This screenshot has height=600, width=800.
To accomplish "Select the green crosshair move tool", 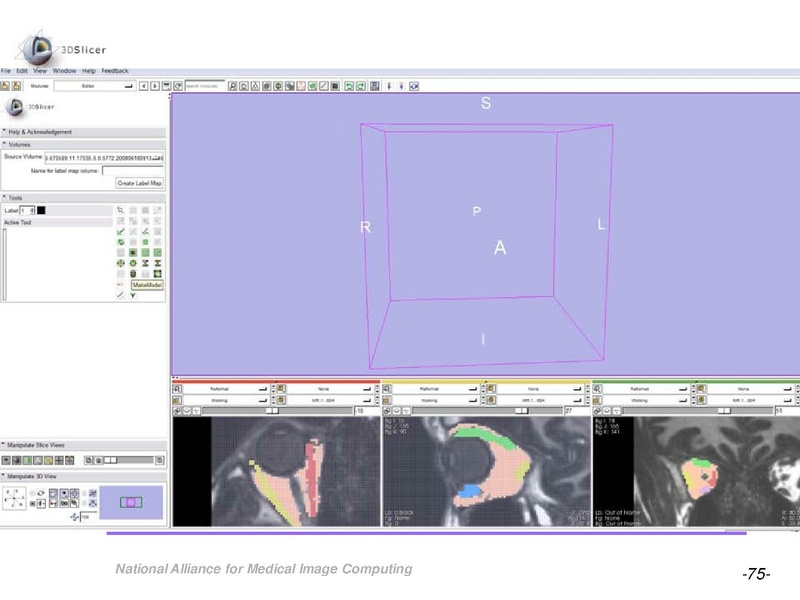I will [x=120, y=263].
